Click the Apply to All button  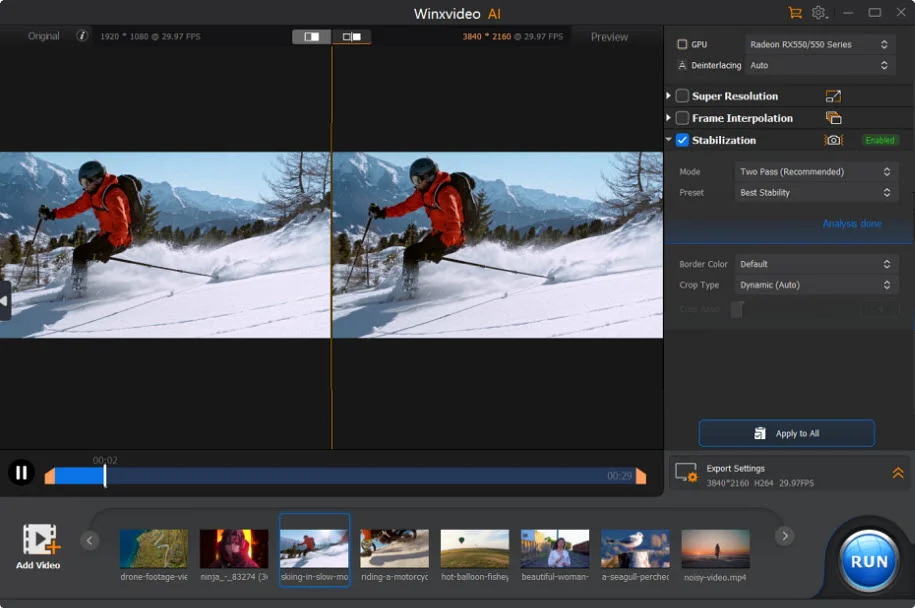pos(786,433)
